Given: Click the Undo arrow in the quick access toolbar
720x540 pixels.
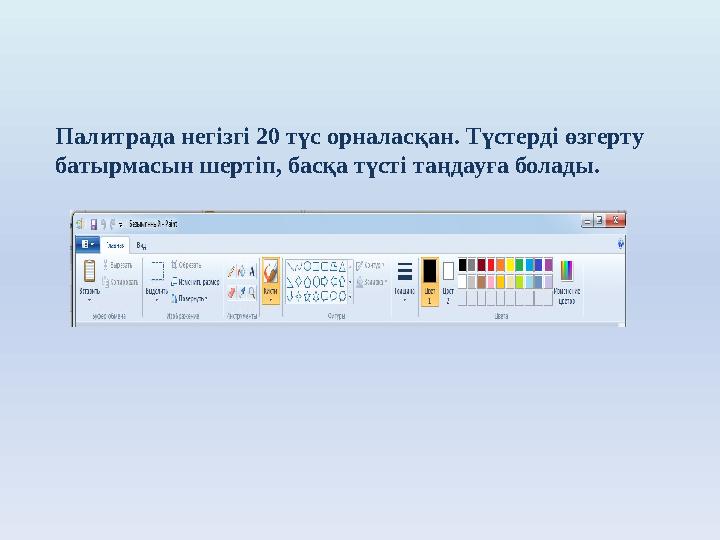Looking at the screenshot, I should point(104,224).
